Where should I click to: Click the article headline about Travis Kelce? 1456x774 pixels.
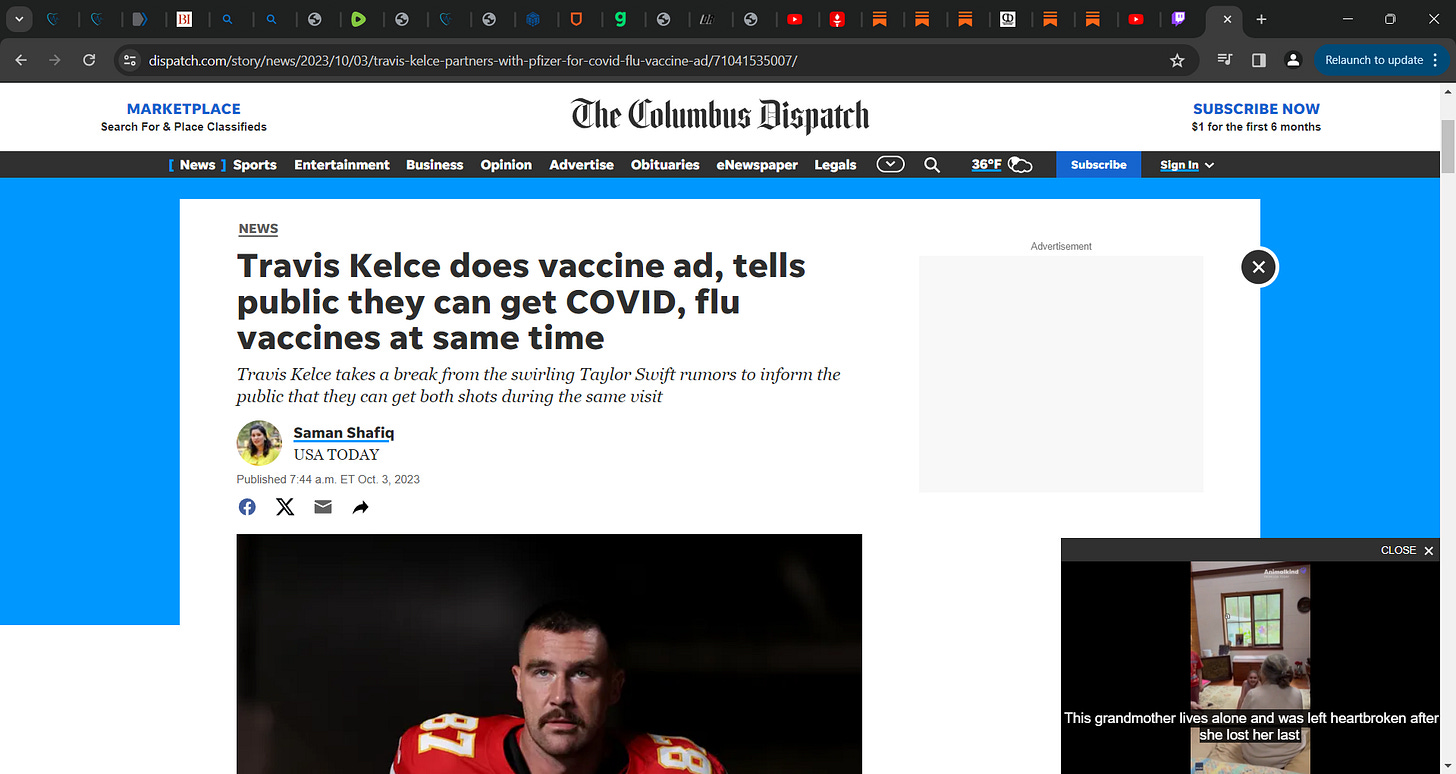point(521,301)
